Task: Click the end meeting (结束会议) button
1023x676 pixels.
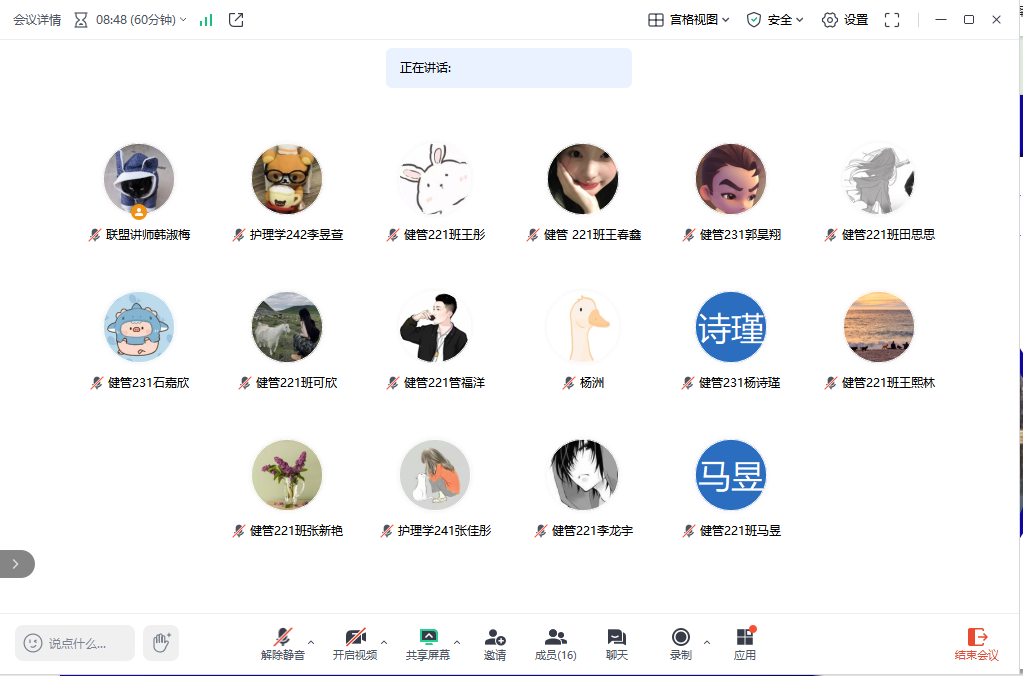Action: click(x=977, y=643)
